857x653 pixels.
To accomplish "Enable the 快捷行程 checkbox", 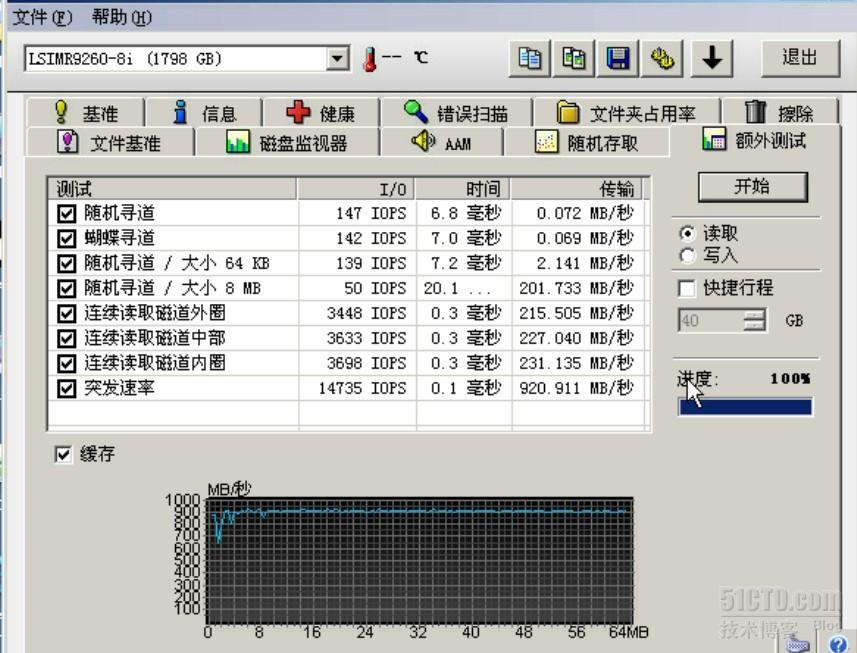I will coord(686,288).
